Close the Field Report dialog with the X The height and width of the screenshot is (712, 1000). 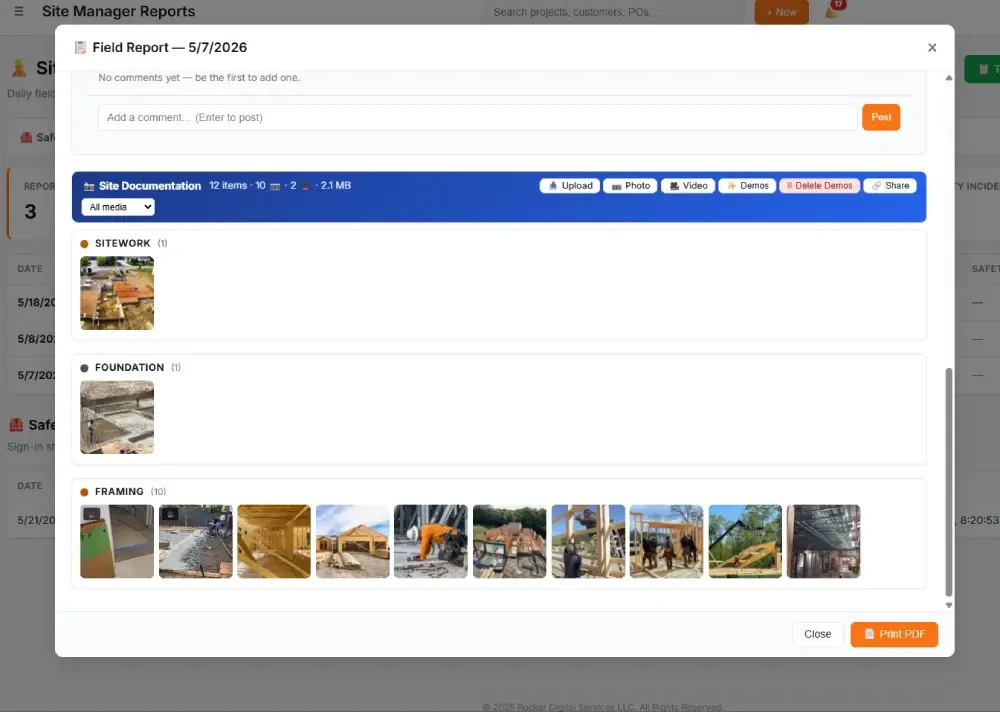pos(932,48)
